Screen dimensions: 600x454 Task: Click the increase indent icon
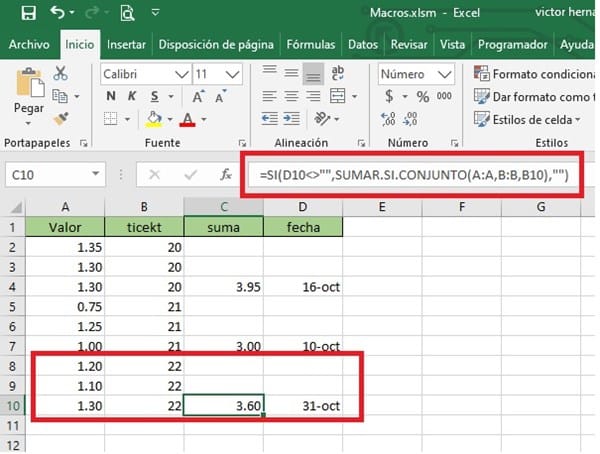[x=292, y=119]
